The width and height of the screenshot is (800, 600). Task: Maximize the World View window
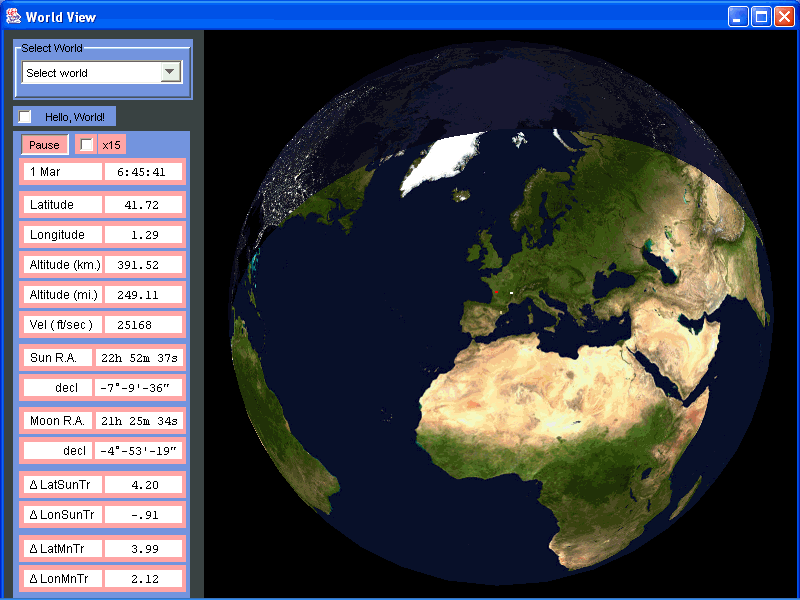[x=761, y=16]
